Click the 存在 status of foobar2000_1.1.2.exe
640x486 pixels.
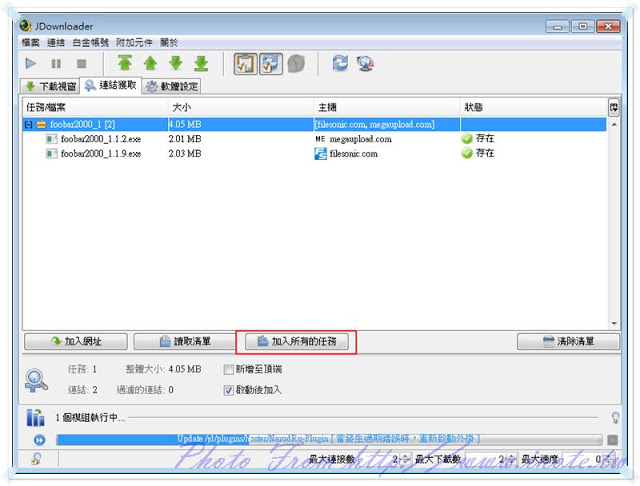click(478, 139)
